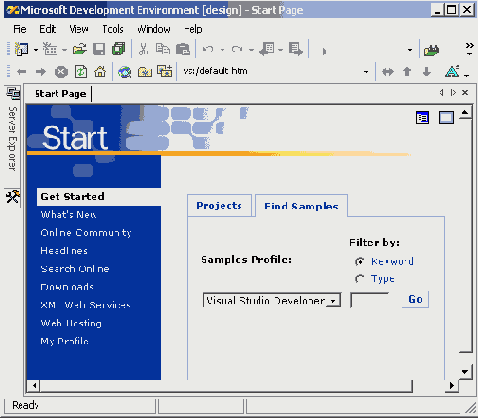
Task: Open the Web Hosting link
Action: 71,323
